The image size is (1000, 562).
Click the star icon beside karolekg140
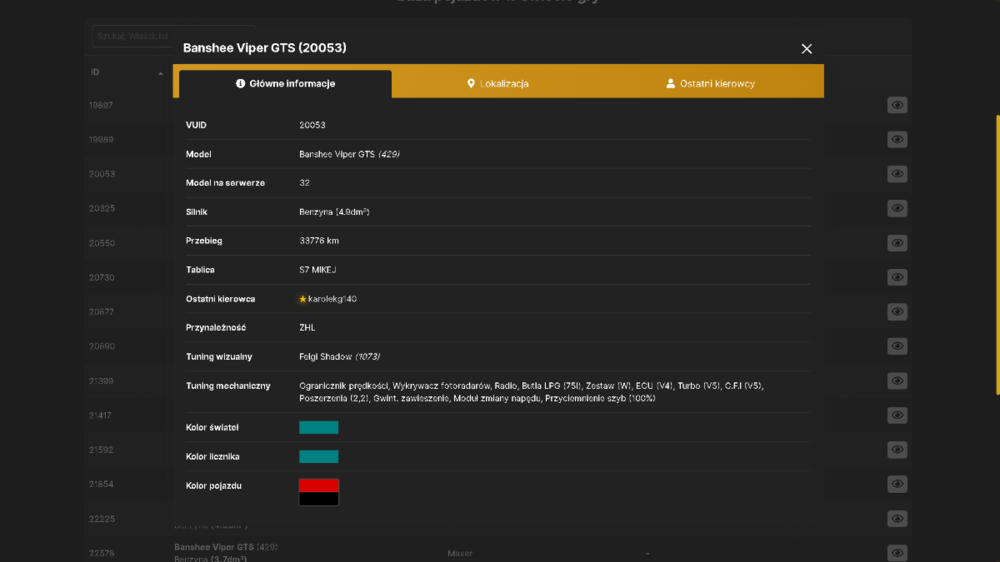[303, 299]
